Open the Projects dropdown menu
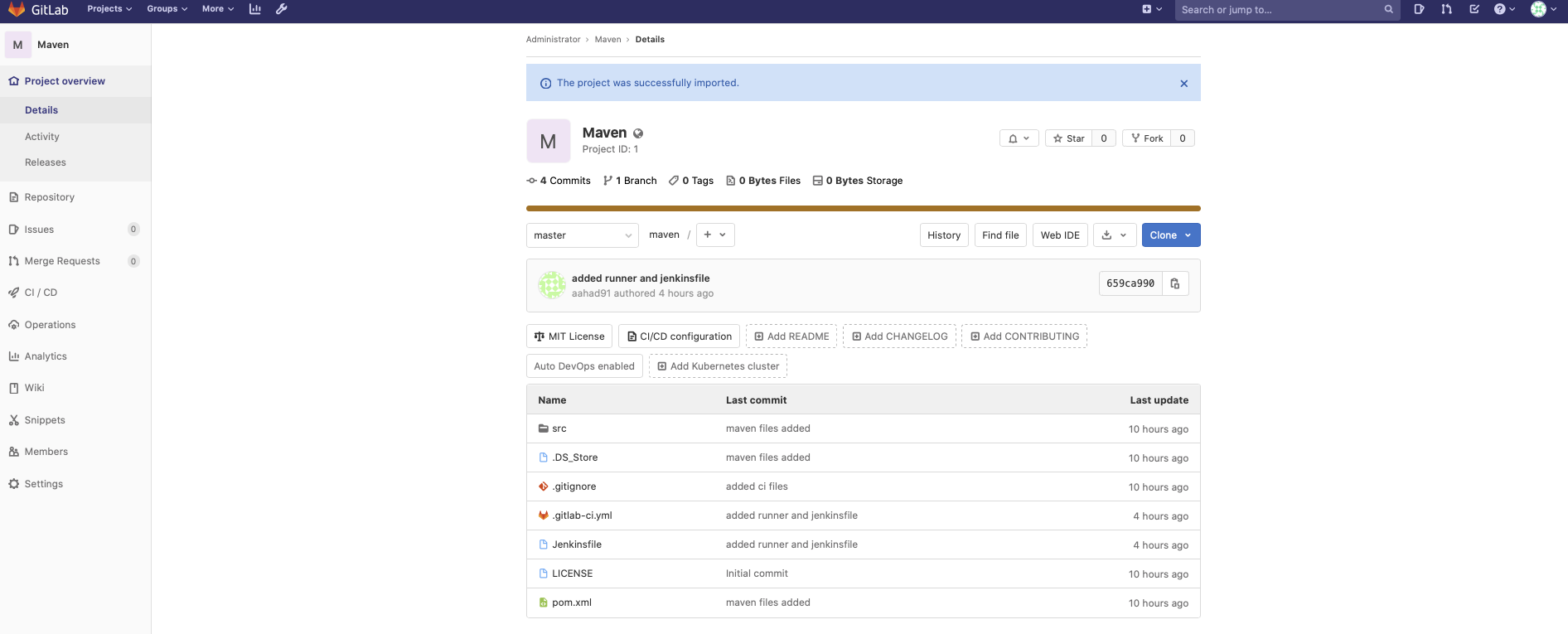Viewport: 1568px width, 634px height. [x=109, y=9]
